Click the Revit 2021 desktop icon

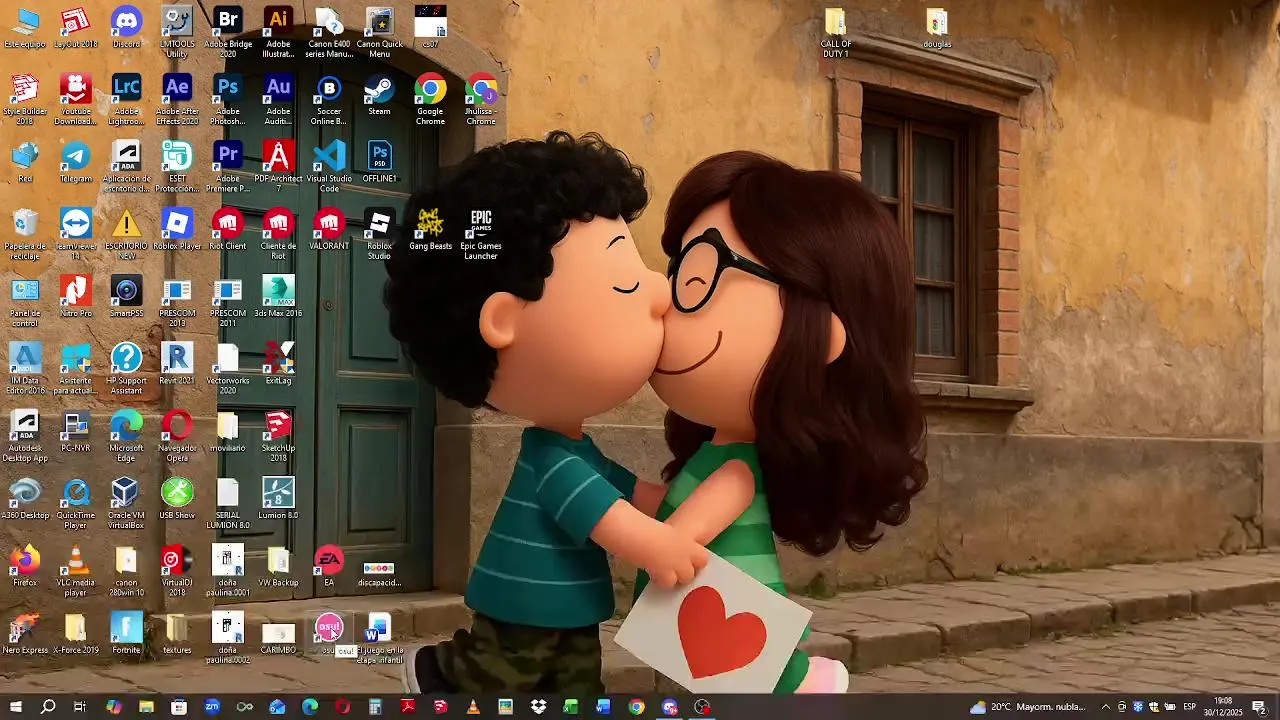pyautogui.click(x=177, y=364)
